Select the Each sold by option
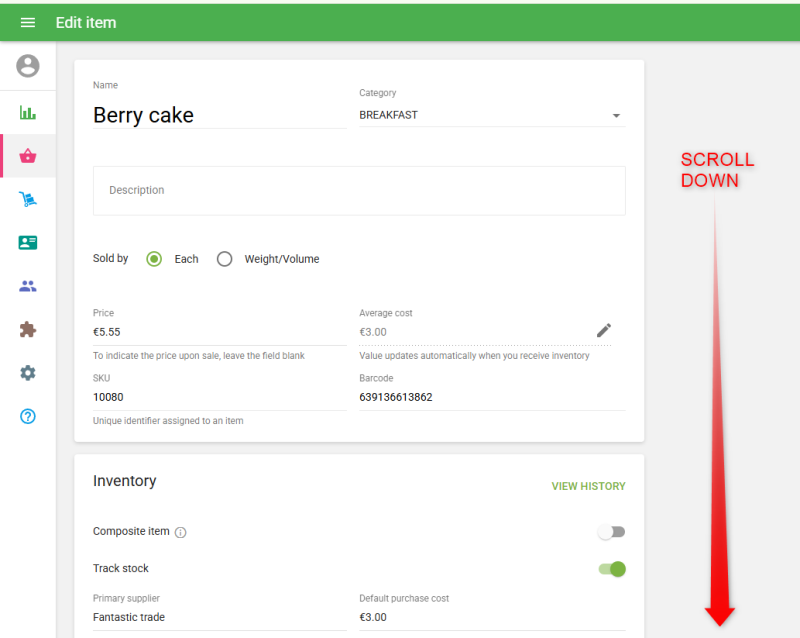 pyautogui.click(x=154, y=259)
